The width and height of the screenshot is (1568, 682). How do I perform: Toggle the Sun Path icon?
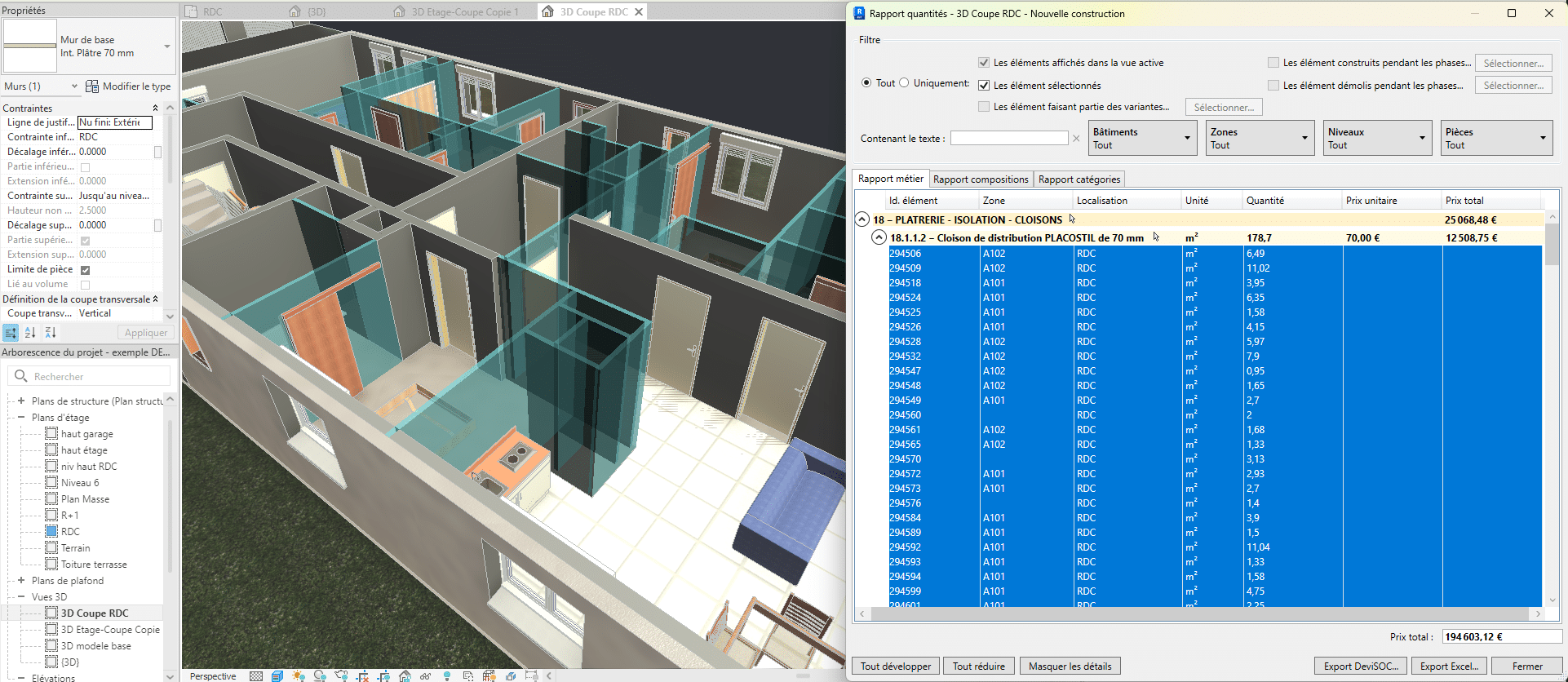pos(299,676)
